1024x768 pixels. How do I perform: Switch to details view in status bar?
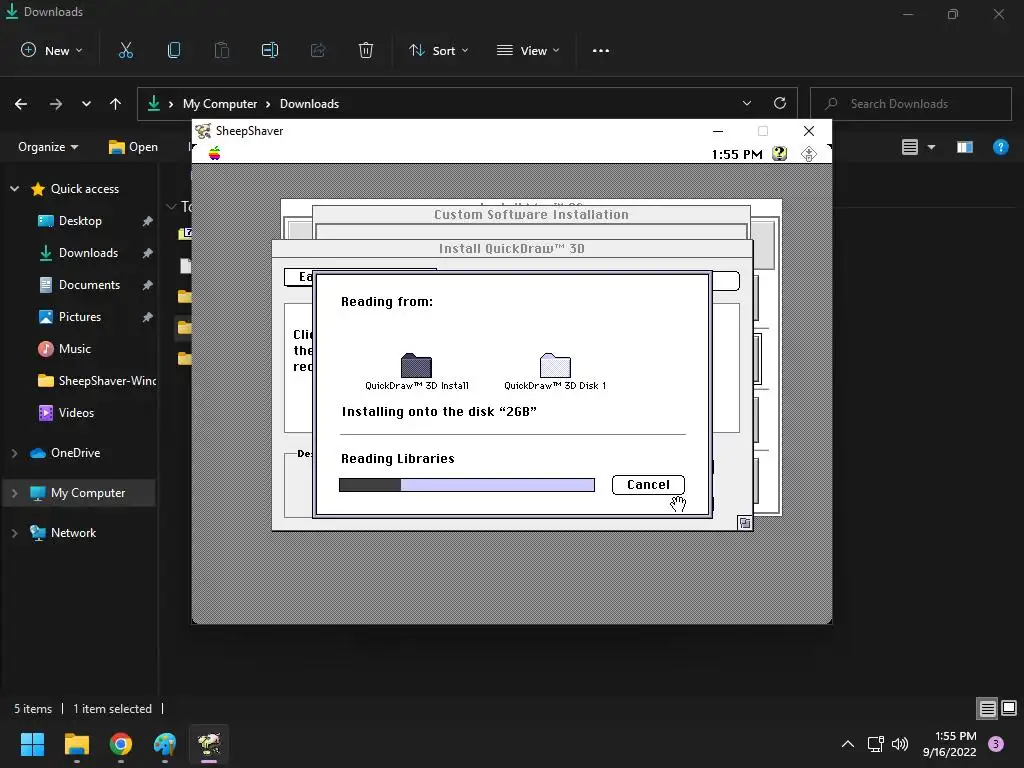[987, 709]
